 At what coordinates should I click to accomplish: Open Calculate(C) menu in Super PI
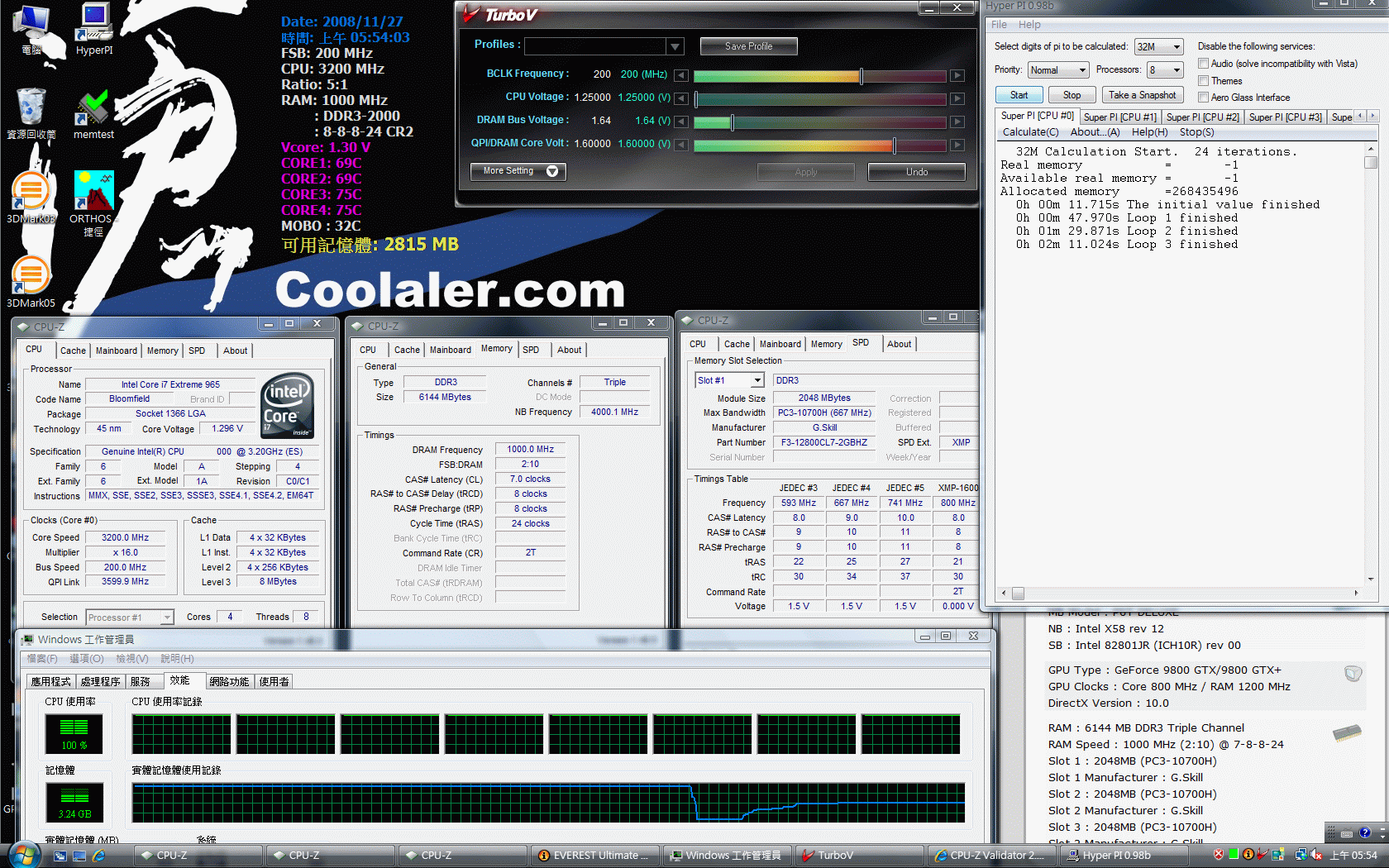[x=1030, y=132]
